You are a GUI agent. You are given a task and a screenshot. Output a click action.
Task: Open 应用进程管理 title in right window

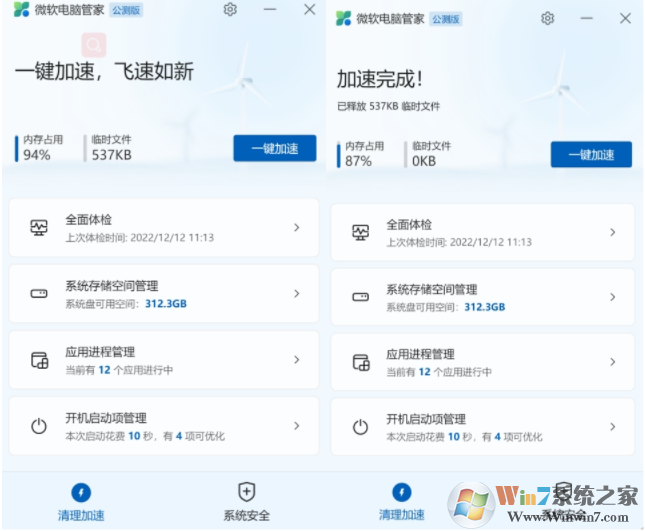(x=420, y=354)
